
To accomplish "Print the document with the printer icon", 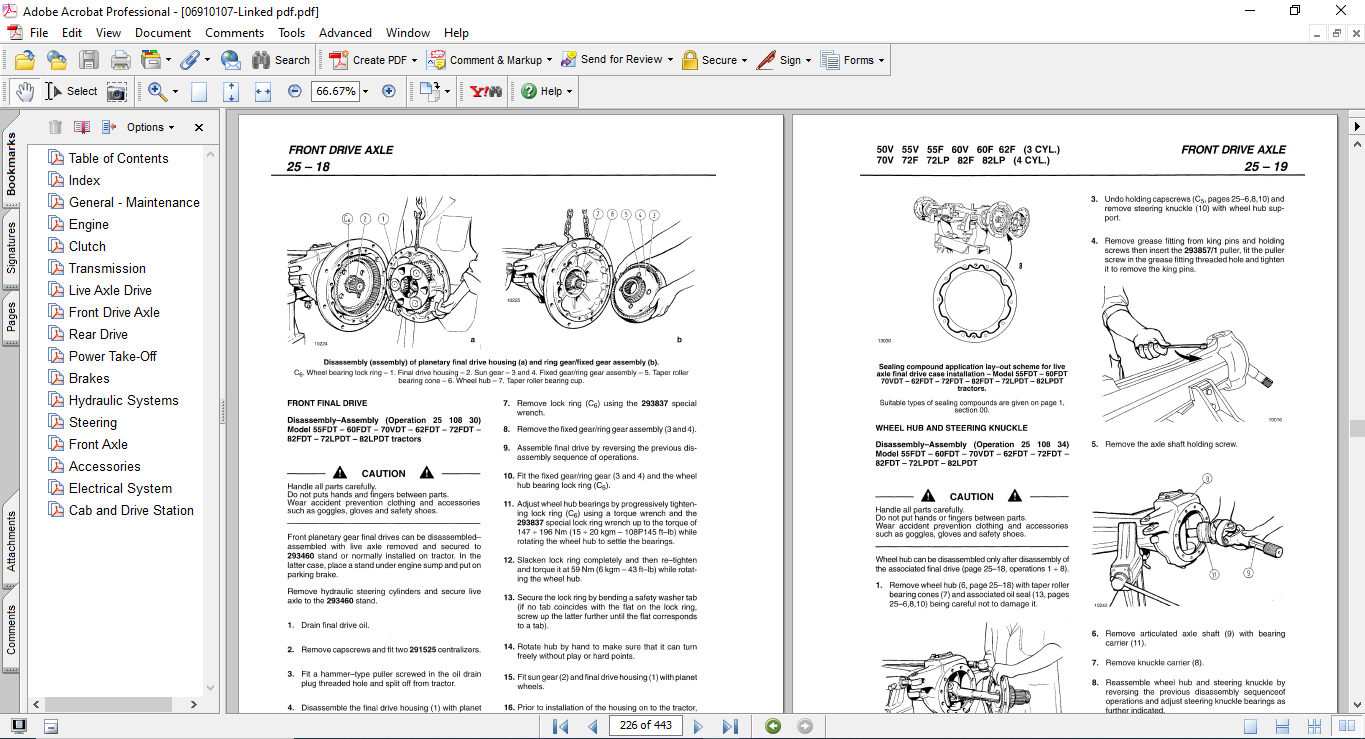I will [x=121, y=60].
